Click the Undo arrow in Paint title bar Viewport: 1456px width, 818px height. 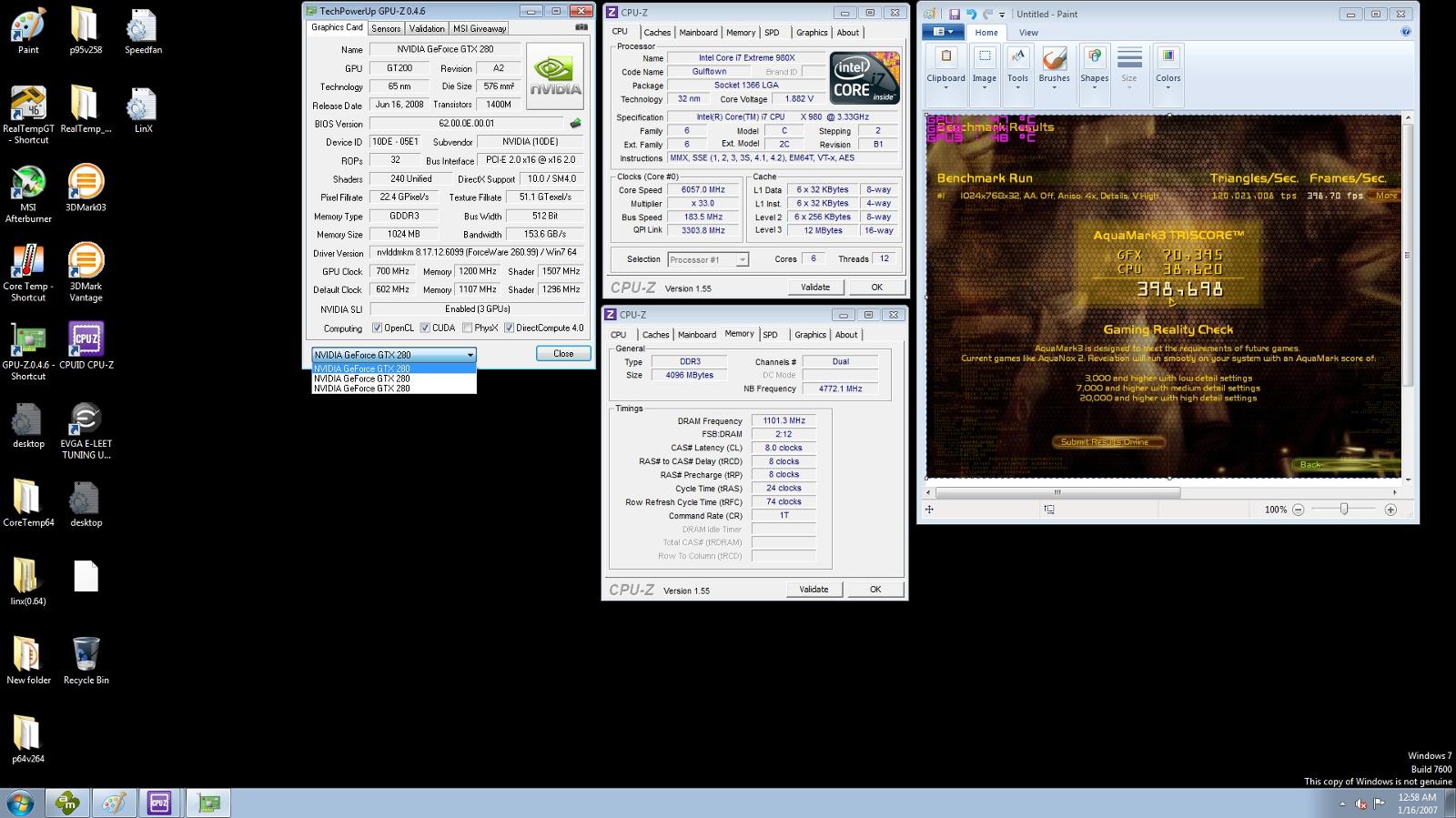971,14
